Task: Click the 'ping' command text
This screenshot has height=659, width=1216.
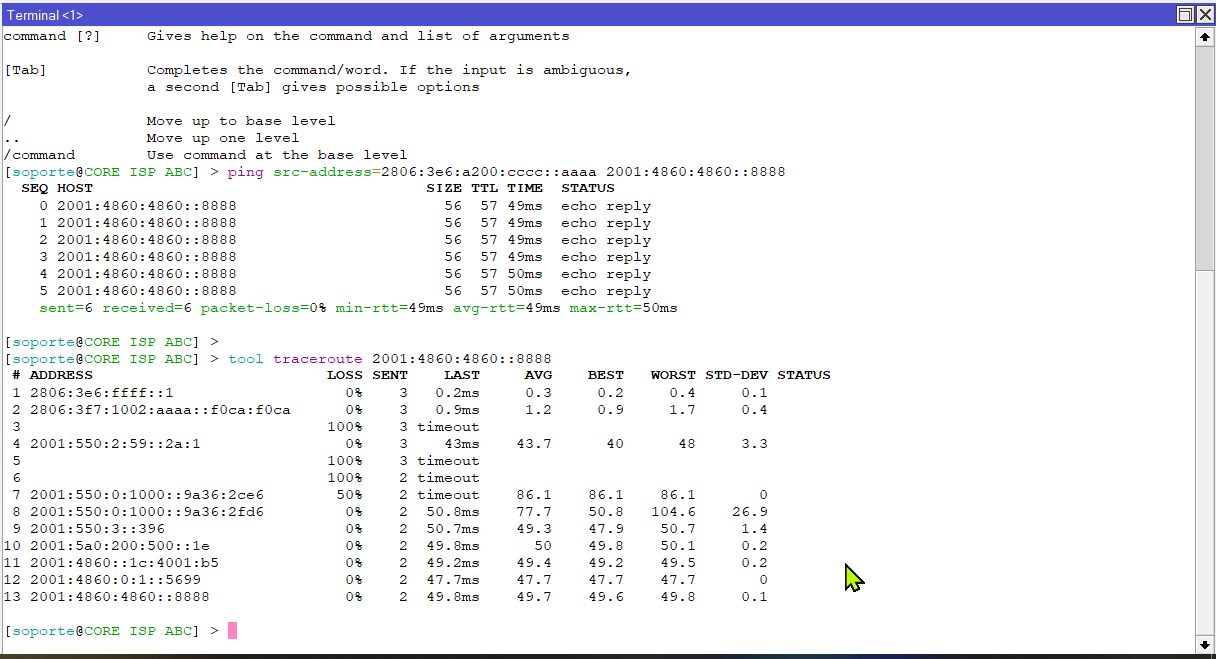Action: click(245, 172)
